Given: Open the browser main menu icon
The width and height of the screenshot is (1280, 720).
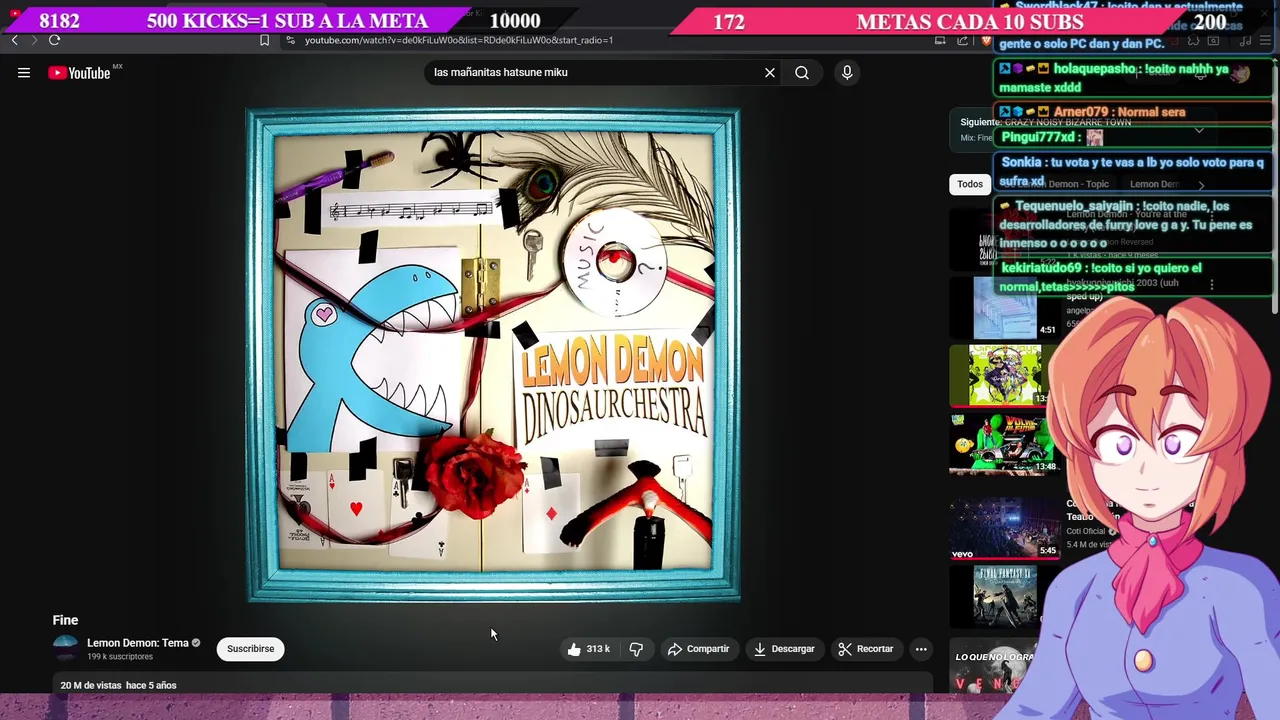Looking at the screenshot, I should pos(1266,40).
